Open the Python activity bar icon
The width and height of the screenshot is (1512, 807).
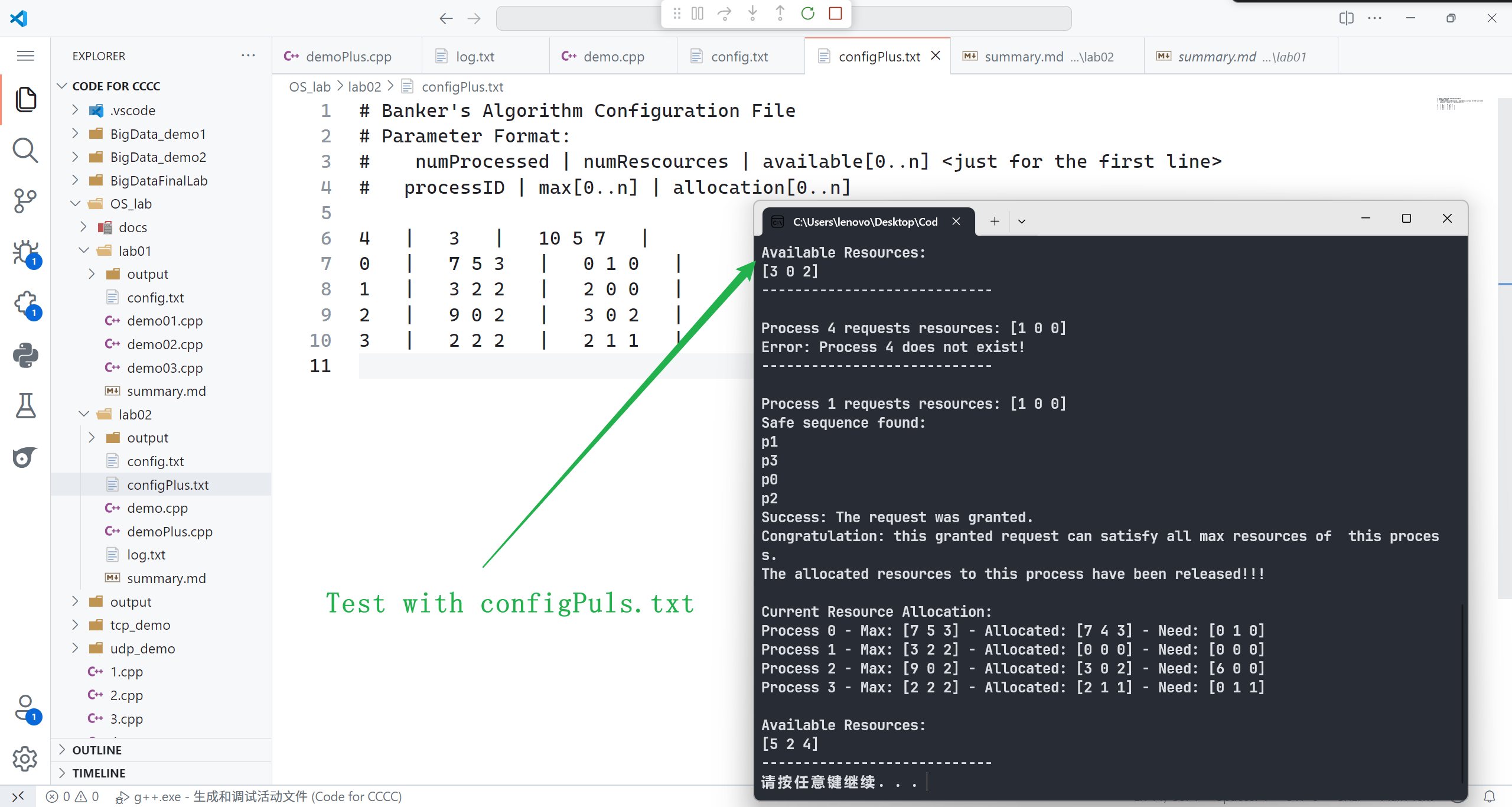pyautogui.click(x=25, y=355)
